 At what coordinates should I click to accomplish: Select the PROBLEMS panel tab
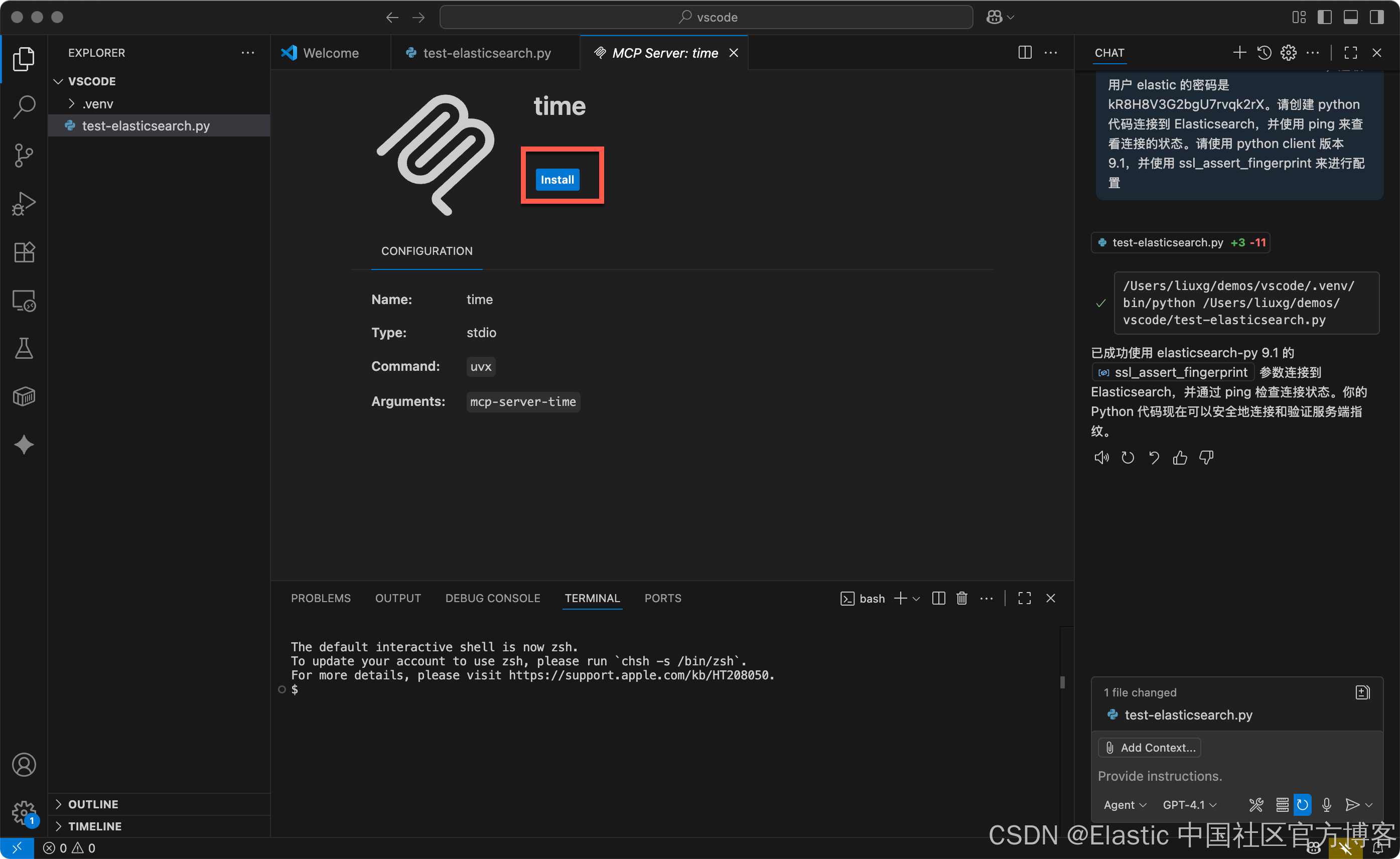321,598
